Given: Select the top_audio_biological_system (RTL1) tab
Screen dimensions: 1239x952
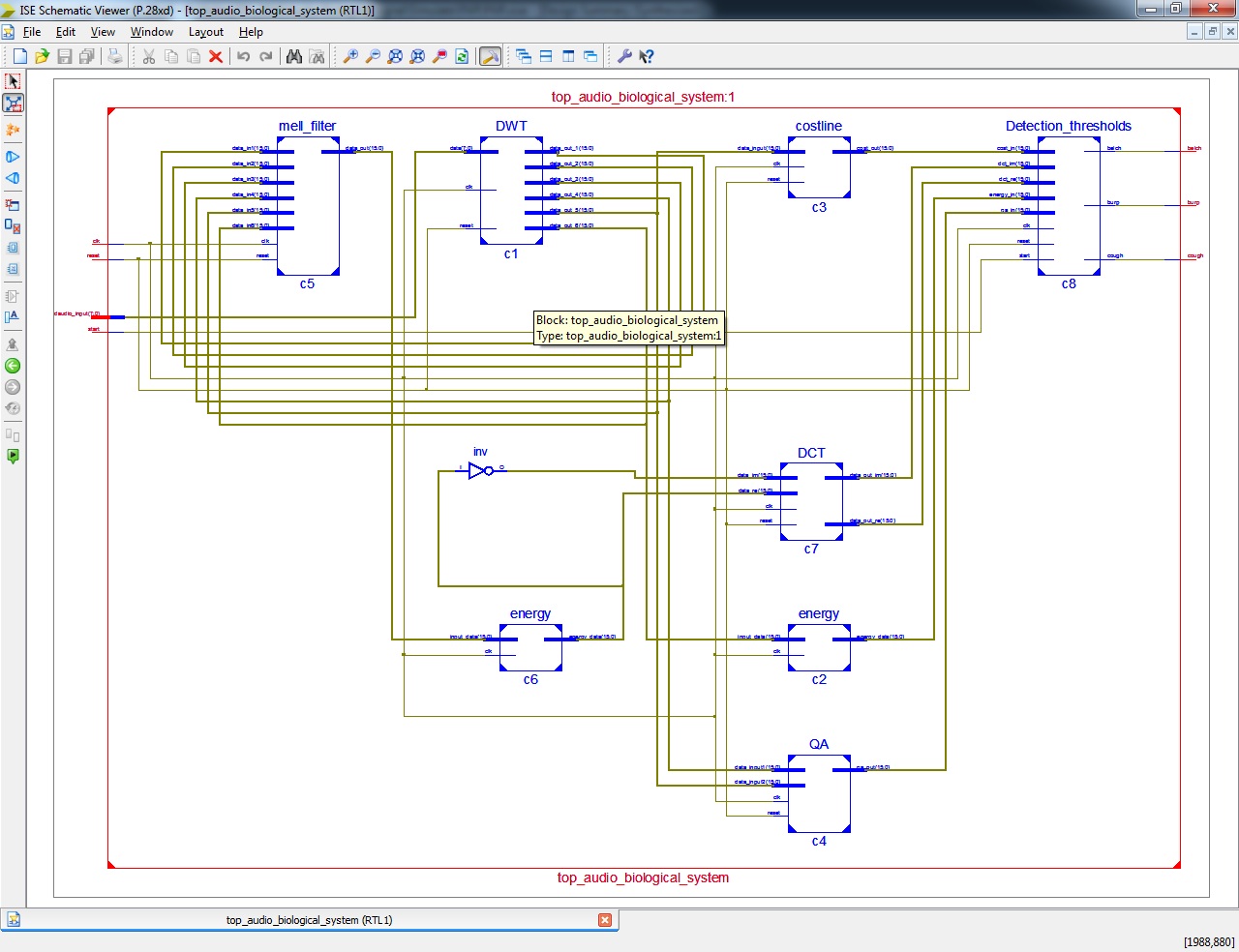Looking at the screenshot, I should pyautogui.click(x=310, y=920).
